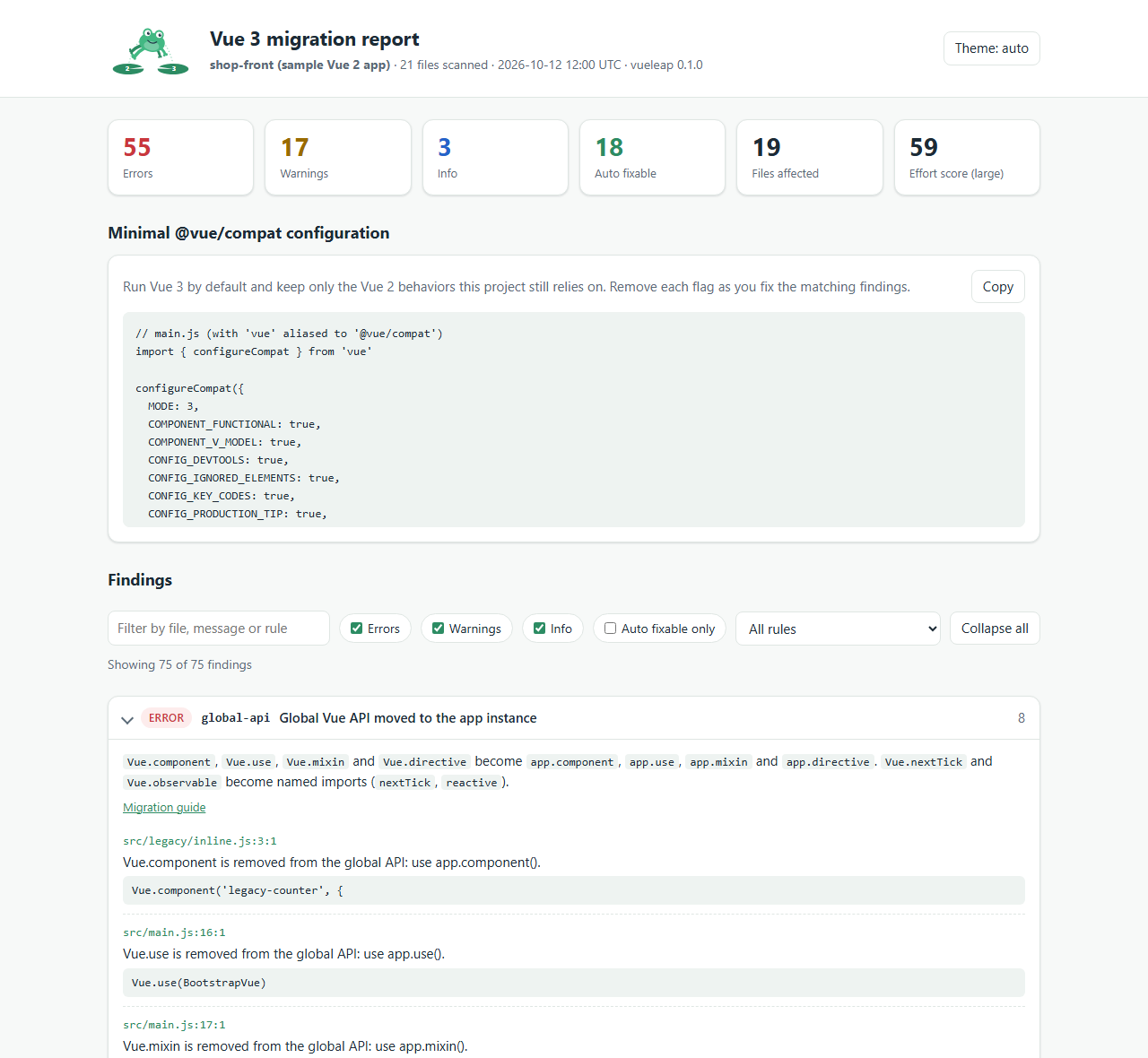Click the Findings section heading
The image size is (1148, 1058).
[140, 580]
